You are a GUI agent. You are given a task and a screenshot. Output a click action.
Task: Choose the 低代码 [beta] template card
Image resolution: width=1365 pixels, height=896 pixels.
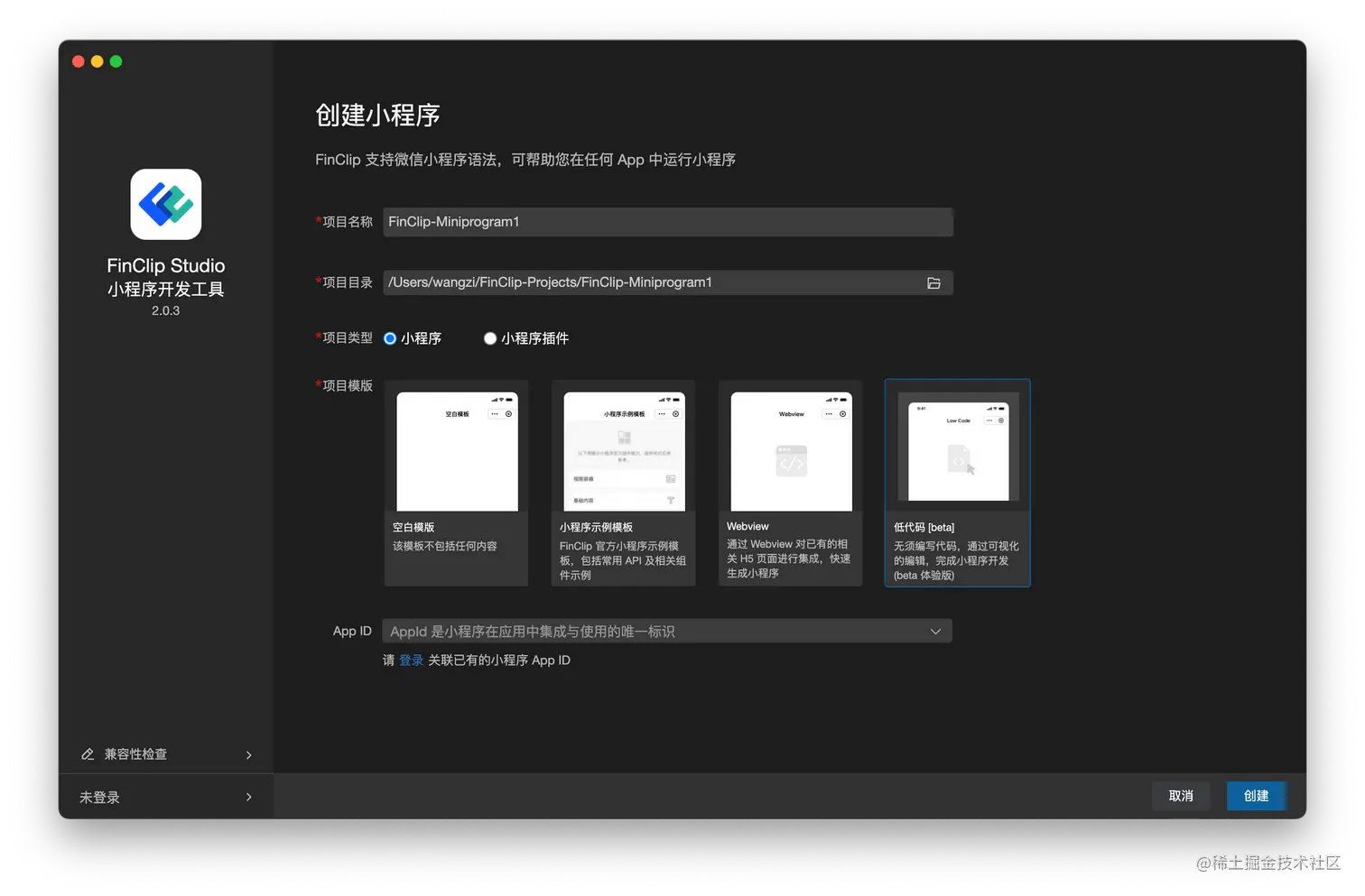pos(958,484)
